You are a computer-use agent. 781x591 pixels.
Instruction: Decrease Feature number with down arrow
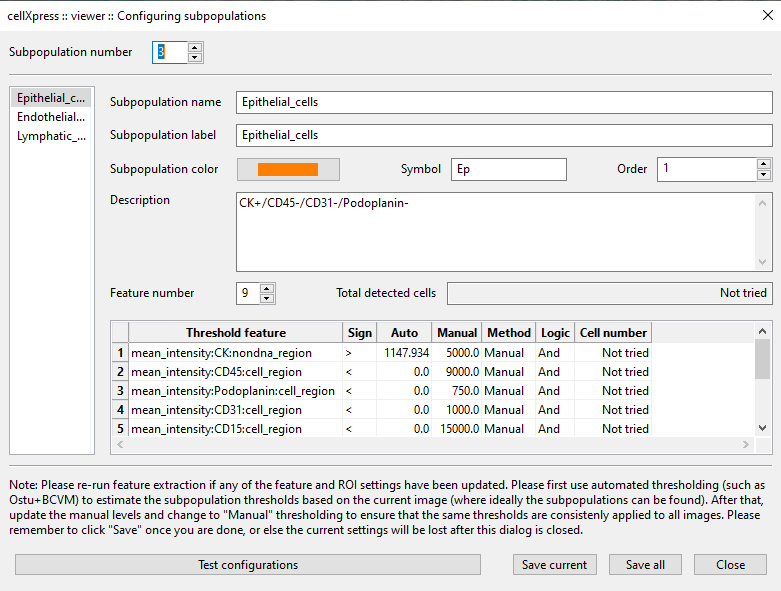267,299
